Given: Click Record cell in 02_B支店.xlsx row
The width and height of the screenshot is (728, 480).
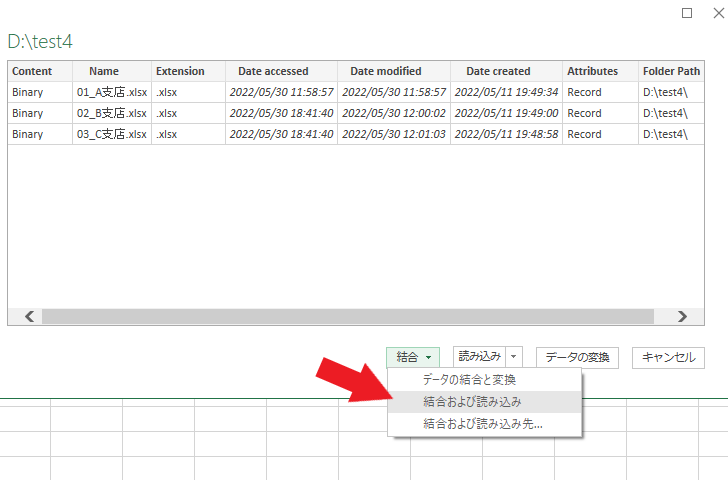Looking at the screenshot, I should [600, 113].
